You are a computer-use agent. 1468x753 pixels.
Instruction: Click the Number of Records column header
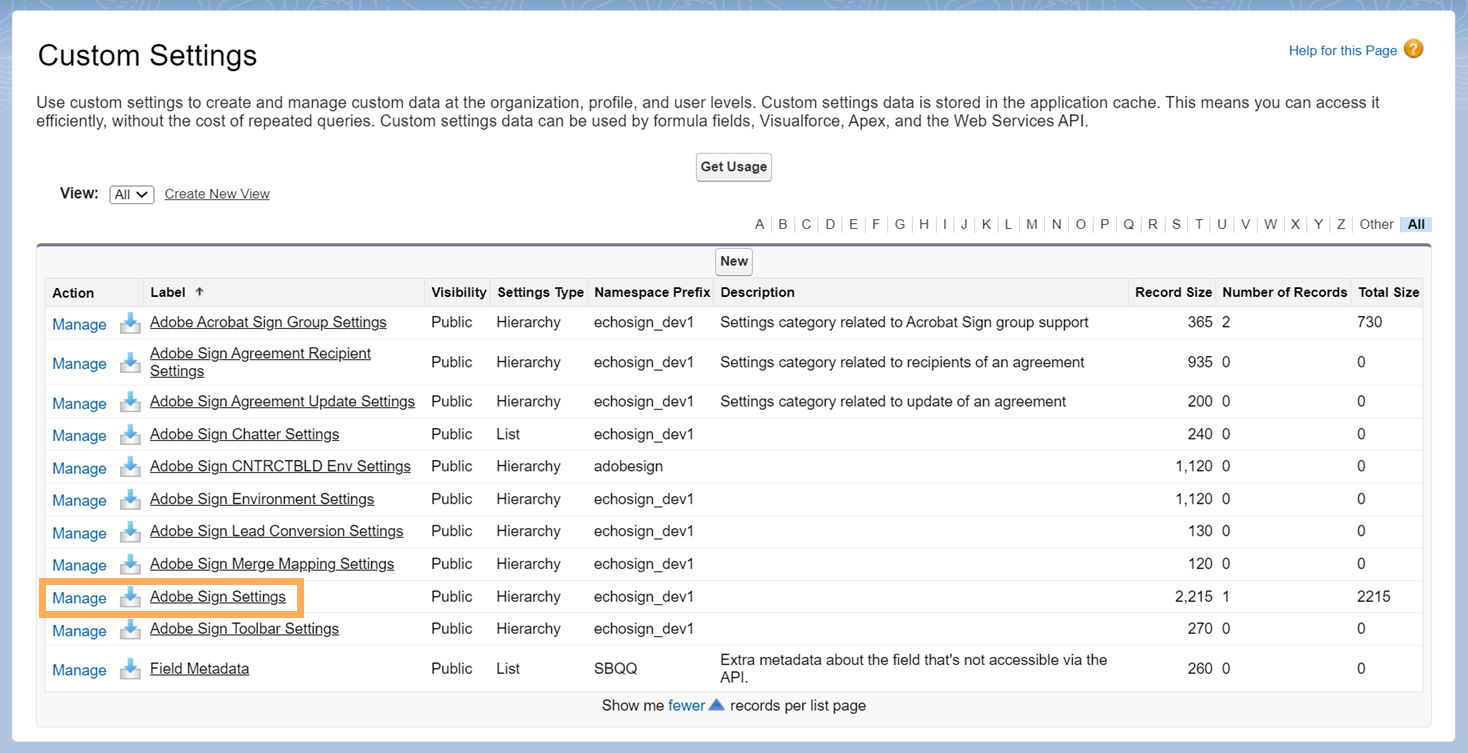point(1285,292)
